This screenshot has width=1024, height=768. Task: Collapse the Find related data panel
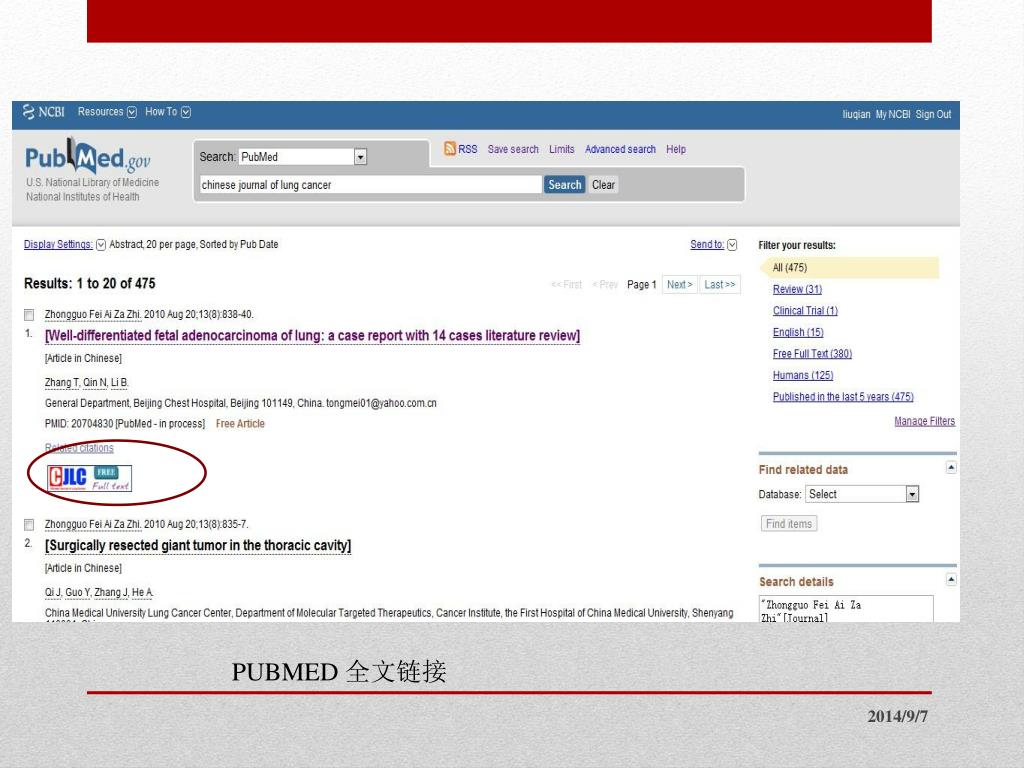pyautogui.click(x=951, y=468)
